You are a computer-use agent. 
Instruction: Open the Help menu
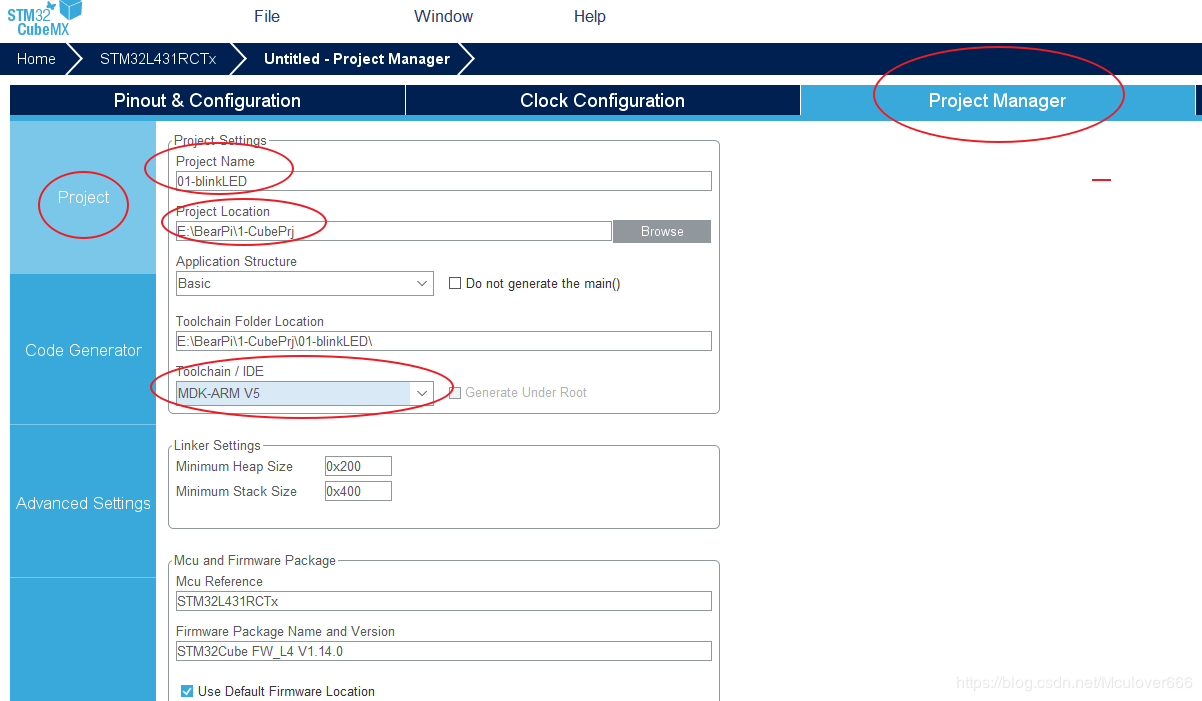click(590, 16)
